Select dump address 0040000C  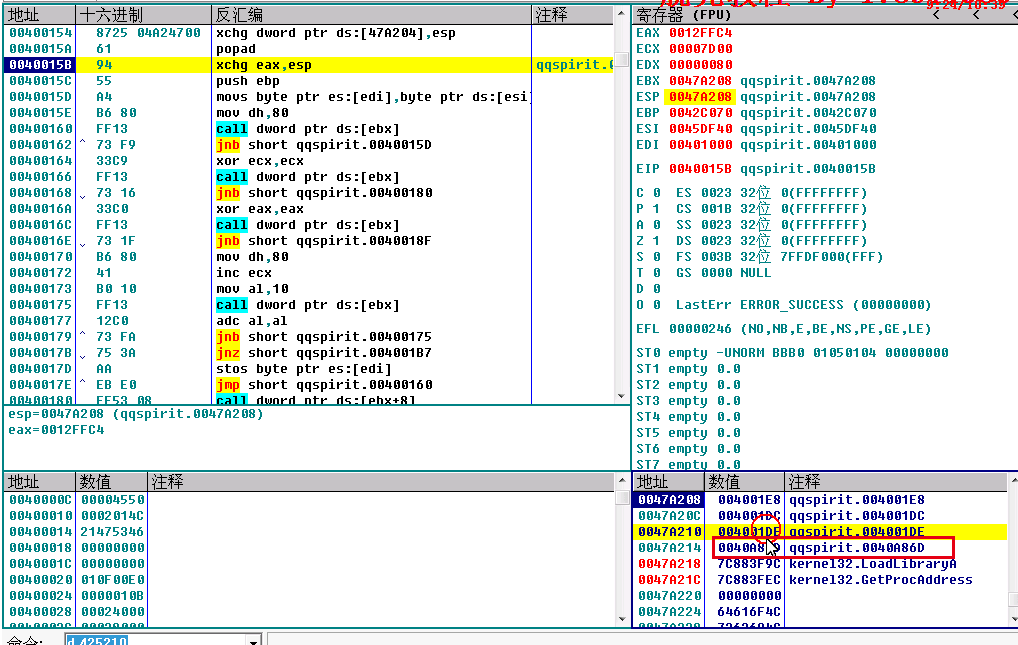pyautogui.click(x=40, y=500)
